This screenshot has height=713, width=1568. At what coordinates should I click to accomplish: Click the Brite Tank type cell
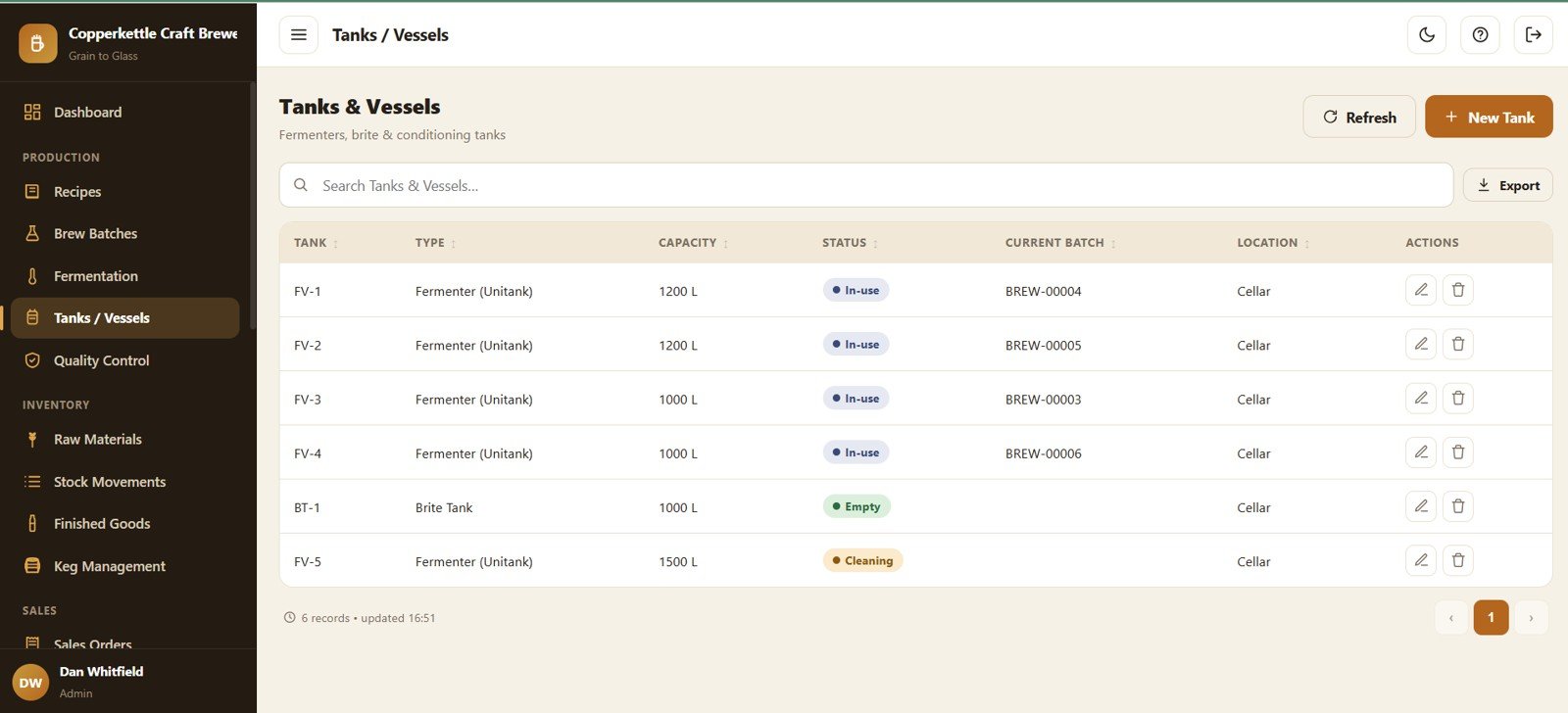(x=444, y=507)
